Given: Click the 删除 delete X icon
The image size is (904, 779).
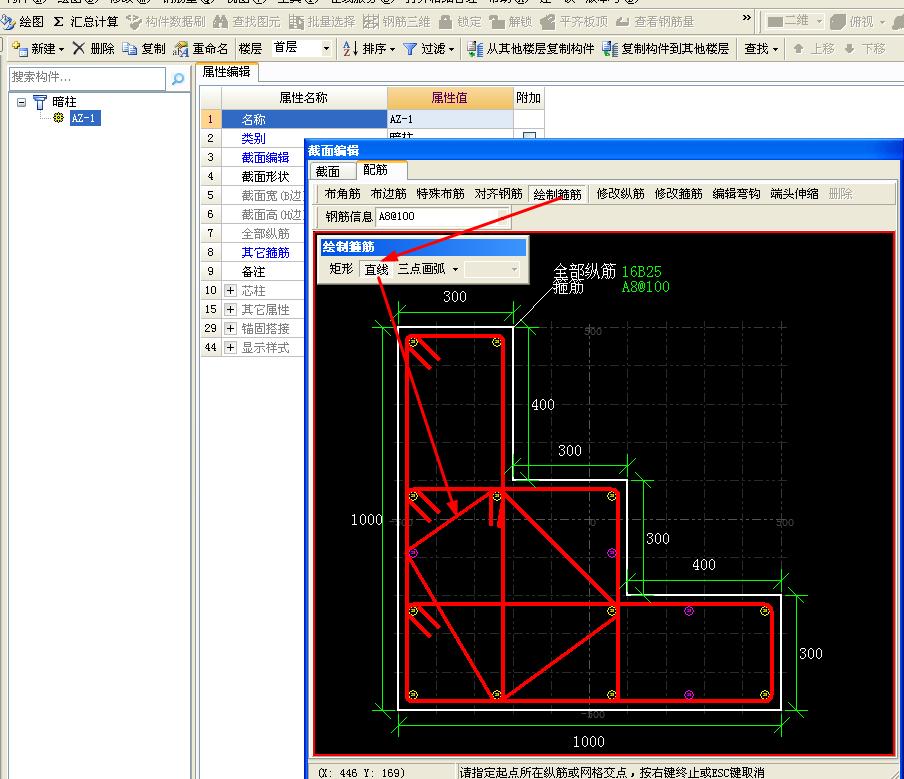Looking at the screenshot, I should click(x=79, y=48).
